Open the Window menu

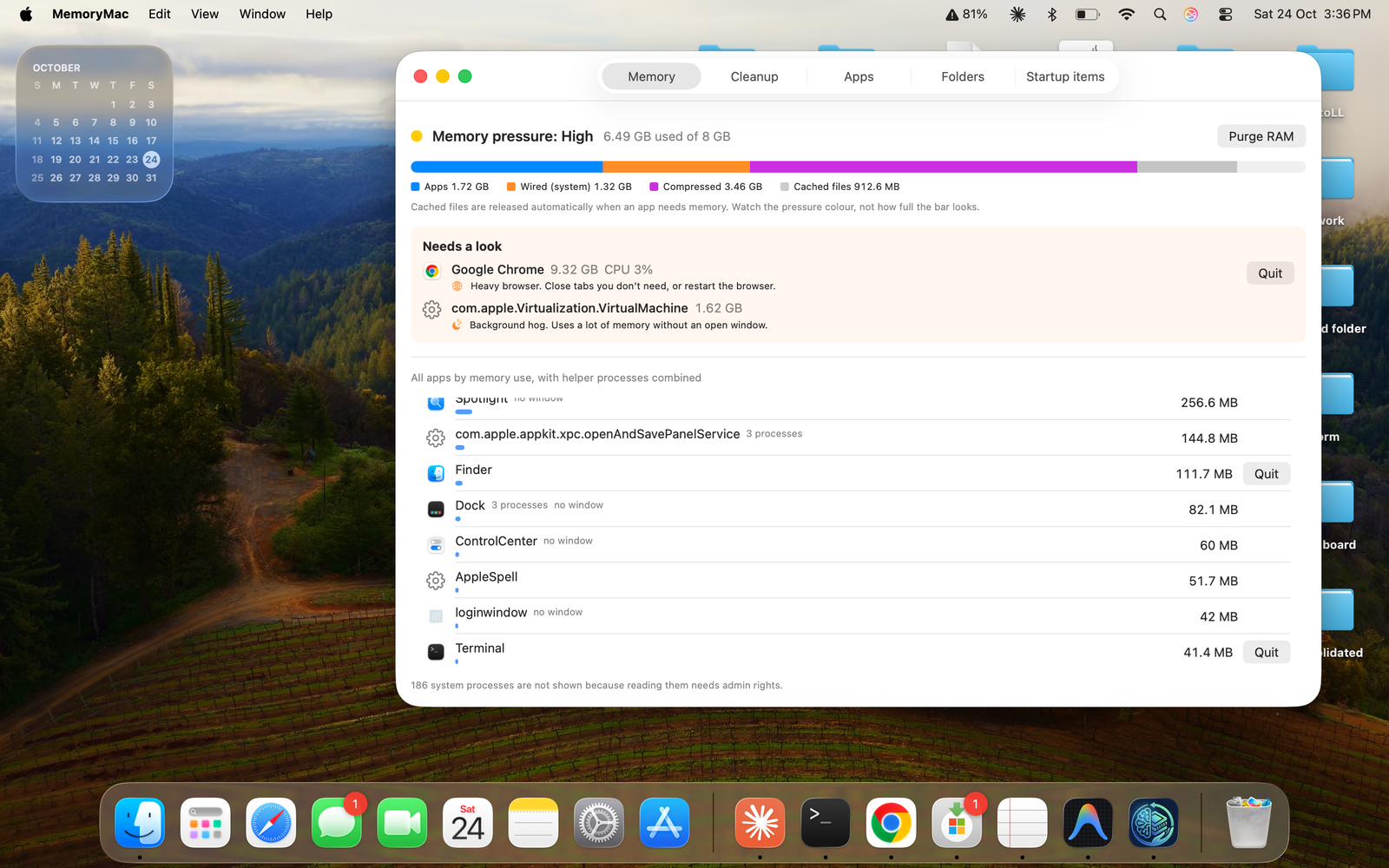(262, 14)
